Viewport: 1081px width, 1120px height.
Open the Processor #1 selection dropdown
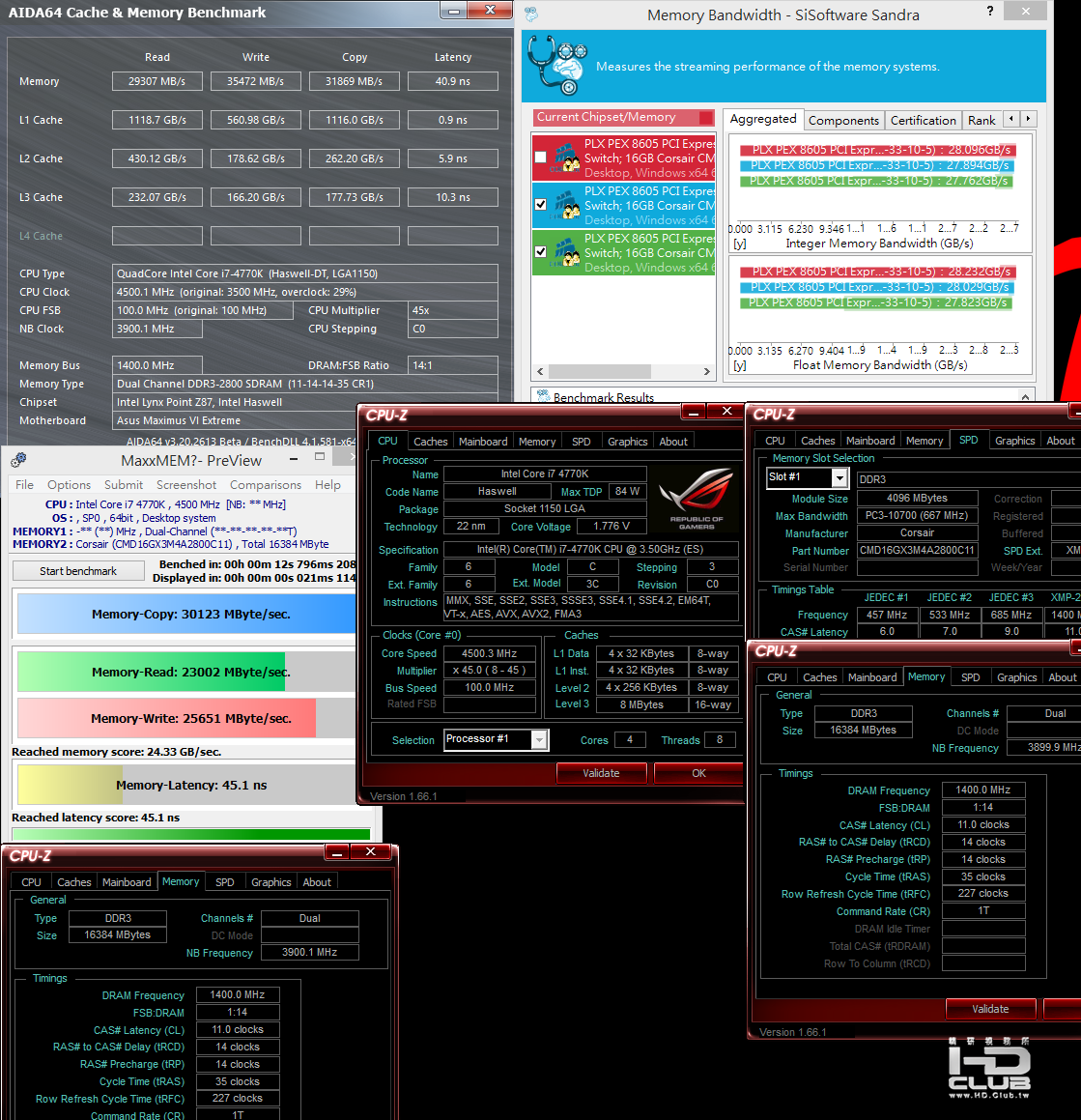pos(540,740)
